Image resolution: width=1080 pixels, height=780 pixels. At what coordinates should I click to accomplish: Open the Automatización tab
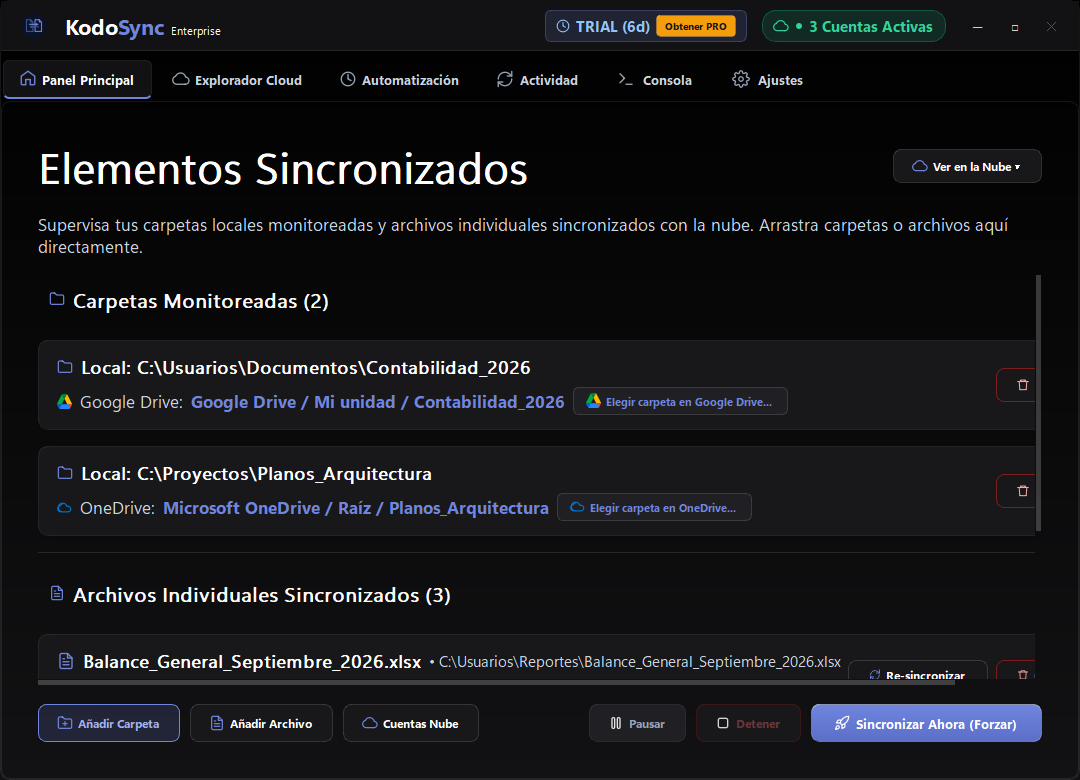point(399,80)
